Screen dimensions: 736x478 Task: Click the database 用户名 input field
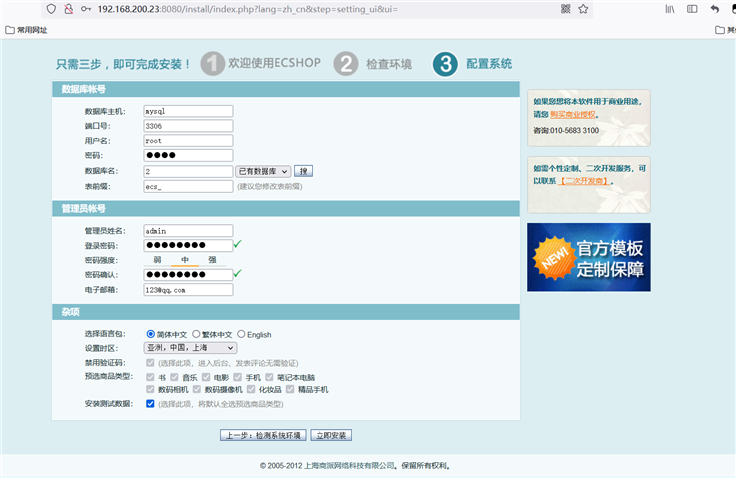point(188,140)
